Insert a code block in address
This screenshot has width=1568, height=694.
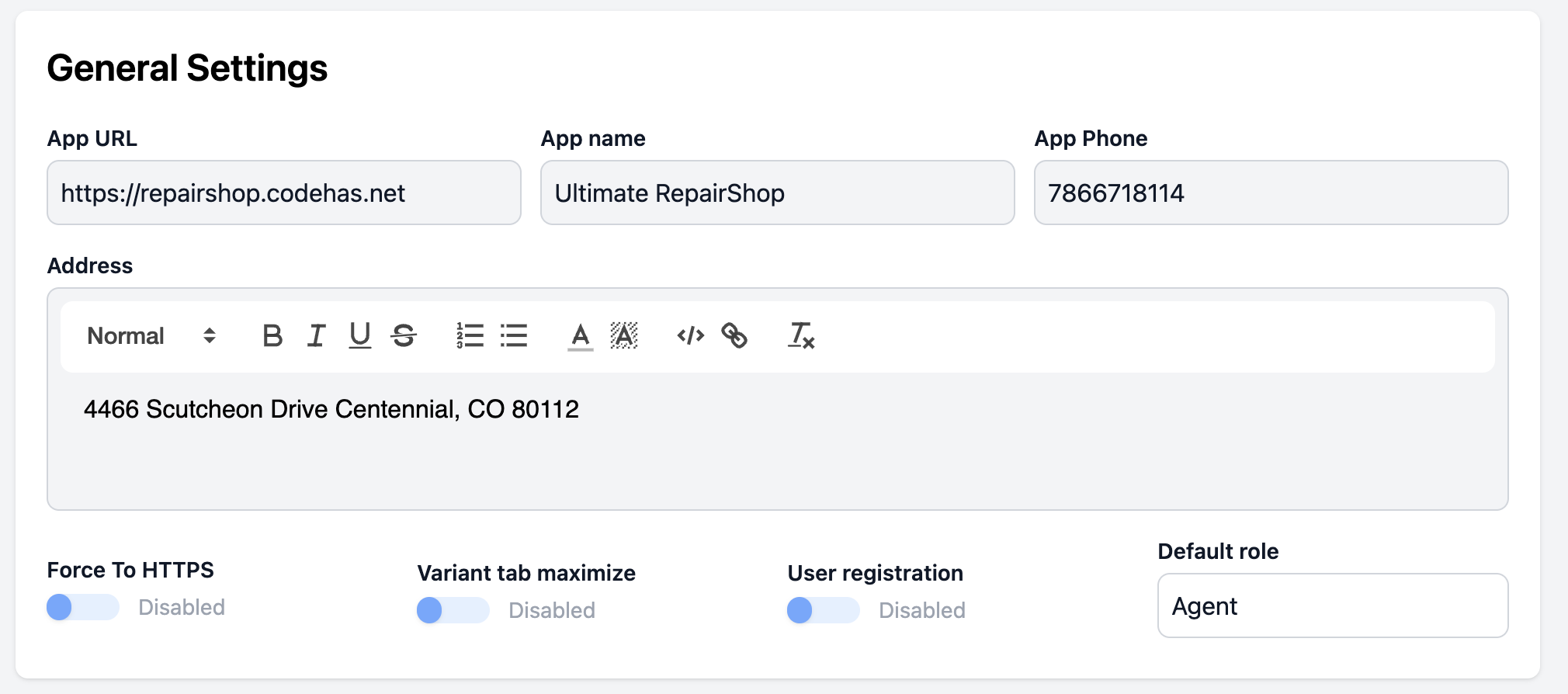[x=690, y=336]
